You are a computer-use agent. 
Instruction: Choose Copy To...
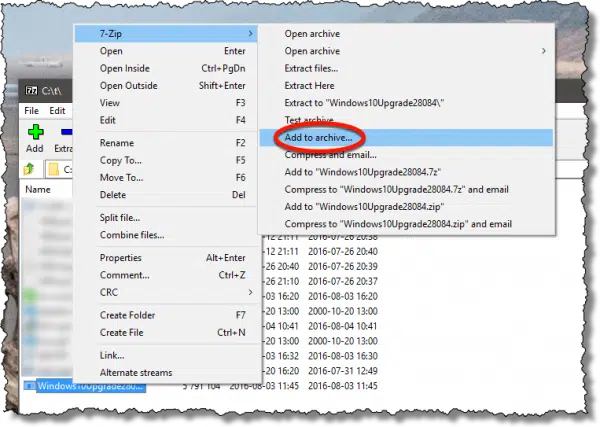coord(168,160)
